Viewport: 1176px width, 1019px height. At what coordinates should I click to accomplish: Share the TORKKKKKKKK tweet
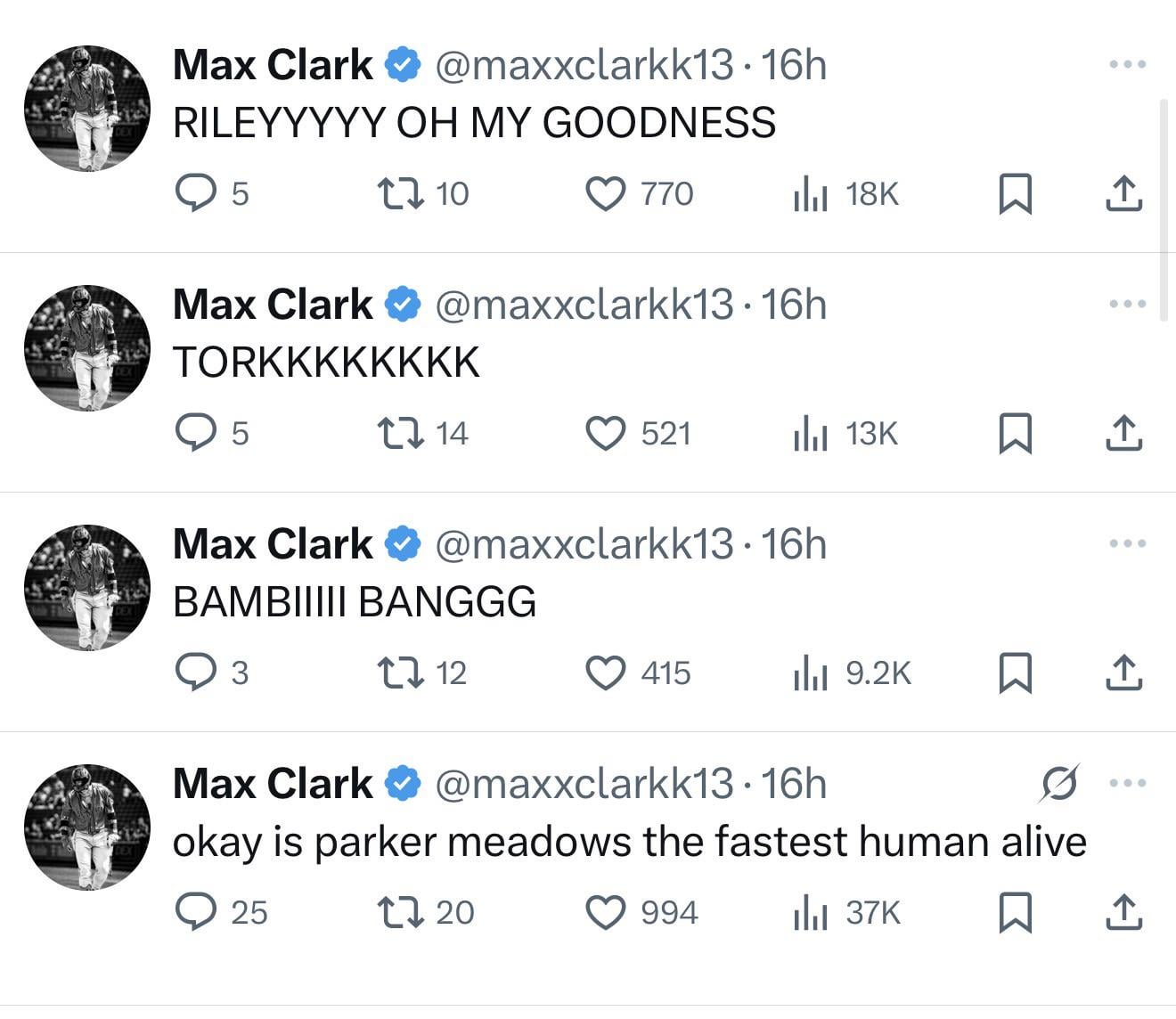point(1123,433)
